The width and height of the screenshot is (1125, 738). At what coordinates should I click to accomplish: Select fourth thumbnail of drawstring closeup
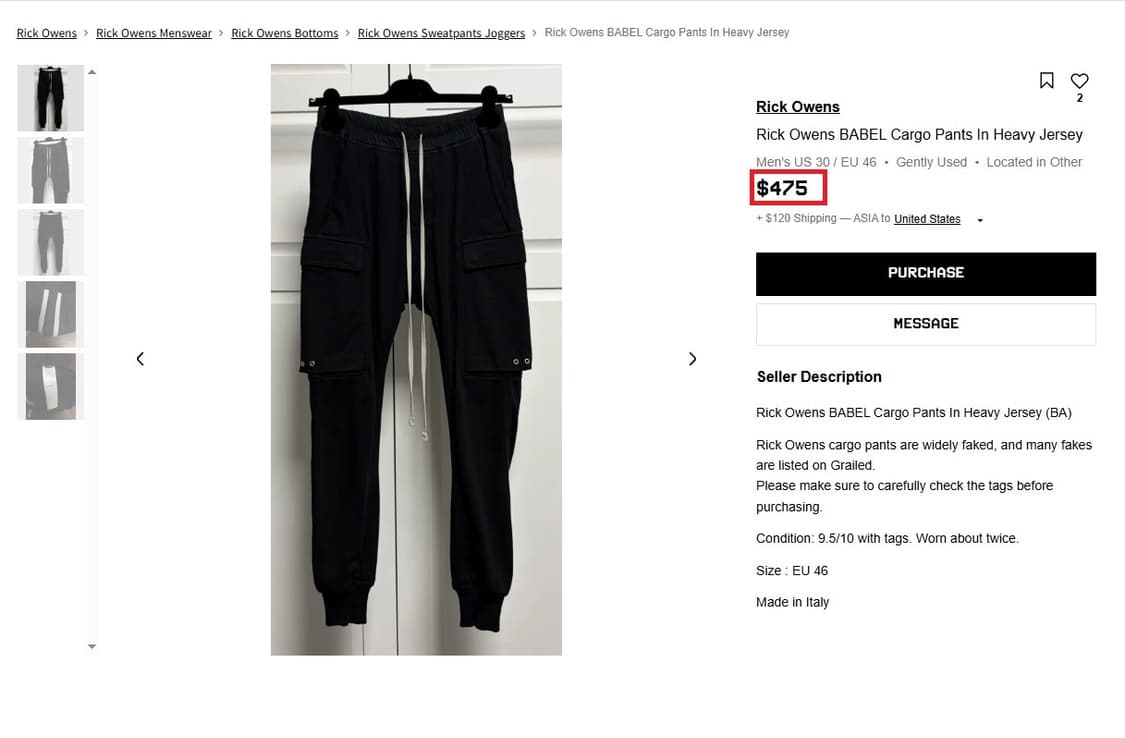click(x=50, y=314)
